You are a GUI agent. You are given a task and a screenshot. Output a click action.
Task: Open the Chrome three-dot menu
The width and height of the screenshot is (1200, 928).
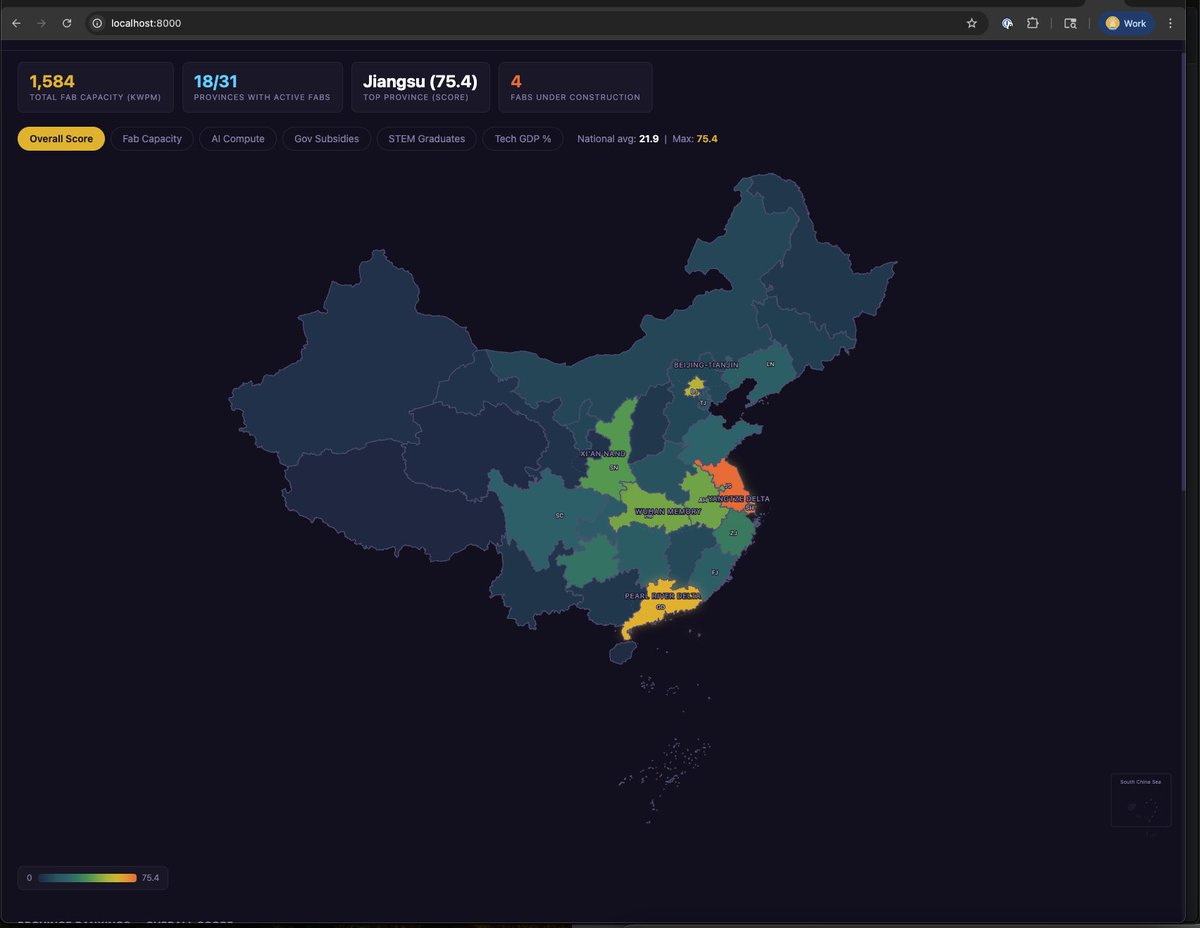pos(1170,23)
